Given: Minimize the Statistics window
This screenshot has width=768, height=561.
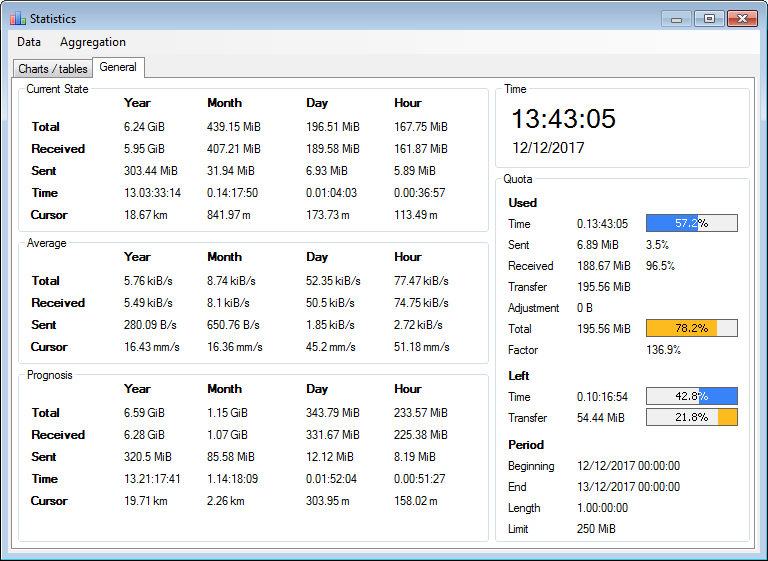Looking at the screenshot, I should (x=676, y=19).
